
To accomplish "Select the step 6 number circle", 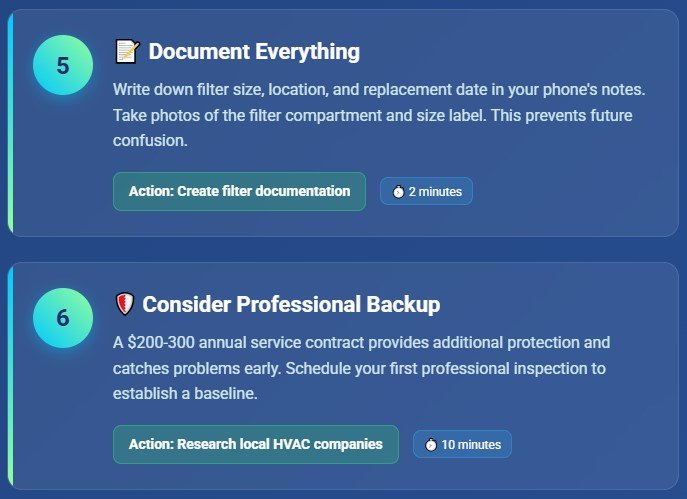I will (63, 318).
